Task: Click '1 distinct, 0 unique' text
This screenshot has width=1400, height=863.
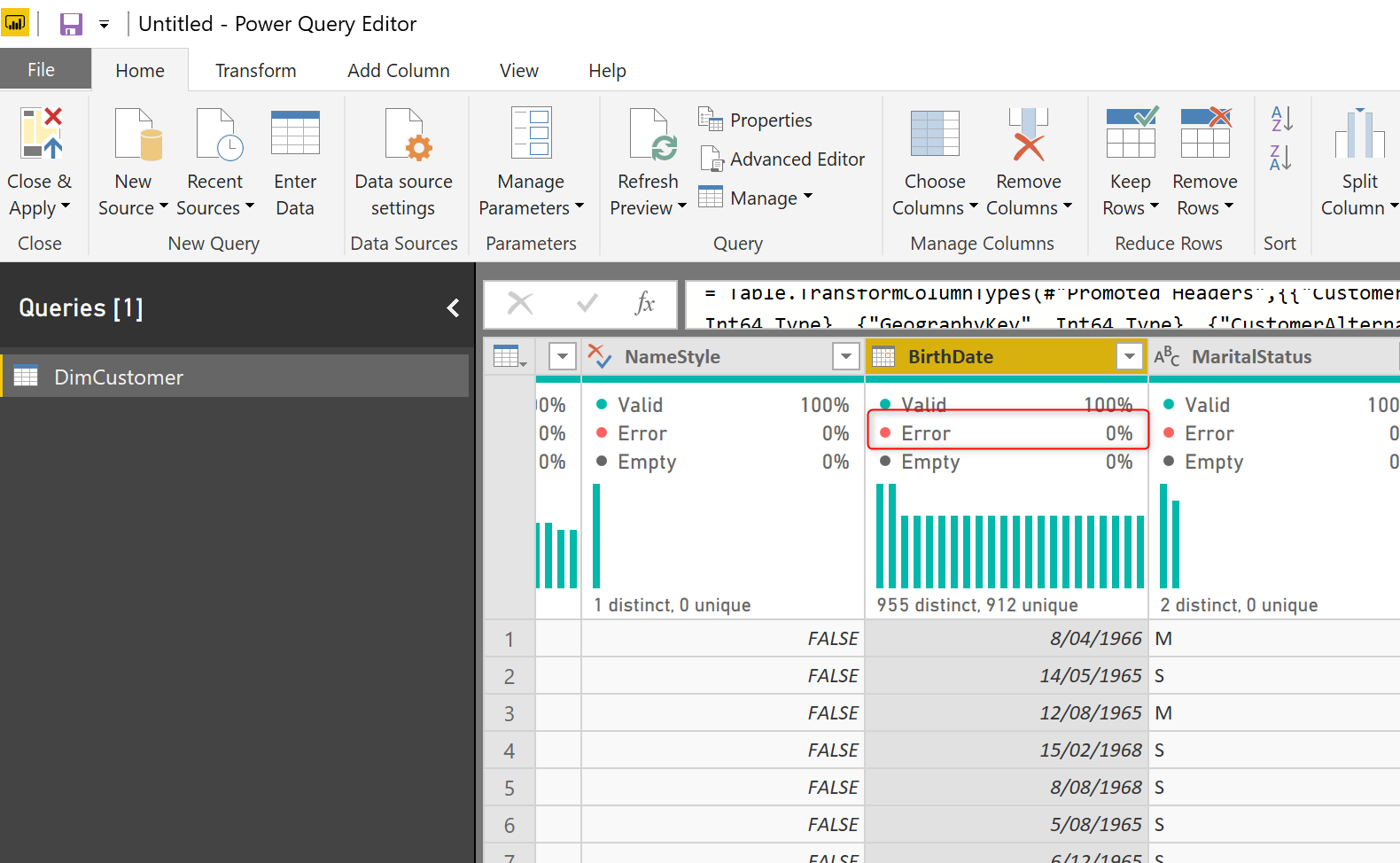Action: click(x=673, y=605)
